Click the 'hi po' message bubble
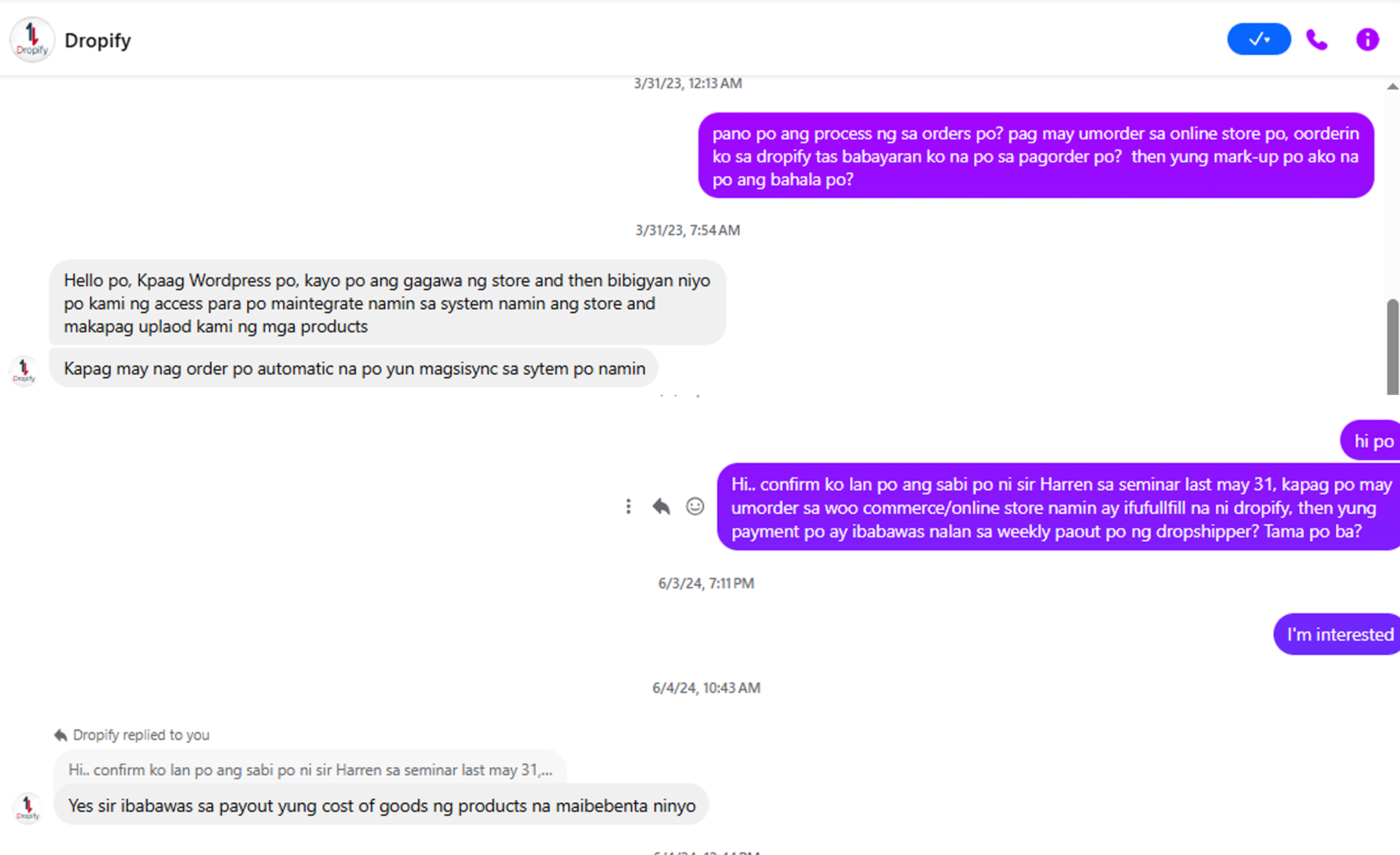Viewport: 1400px width, 855px height. pyautogui.click(x=1372, y=441)
